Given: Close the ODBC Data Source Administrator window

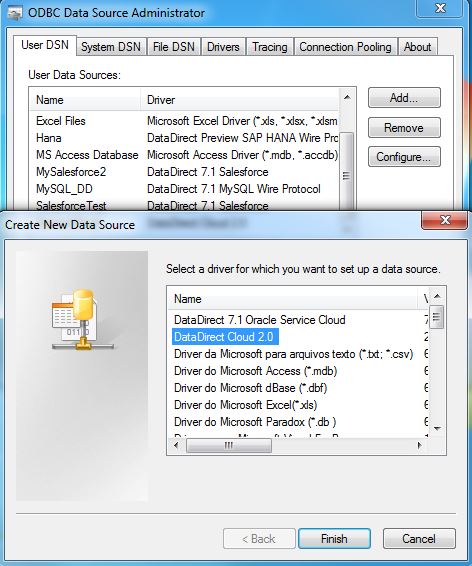Looking at the screenshot, I should coord(440,8).
